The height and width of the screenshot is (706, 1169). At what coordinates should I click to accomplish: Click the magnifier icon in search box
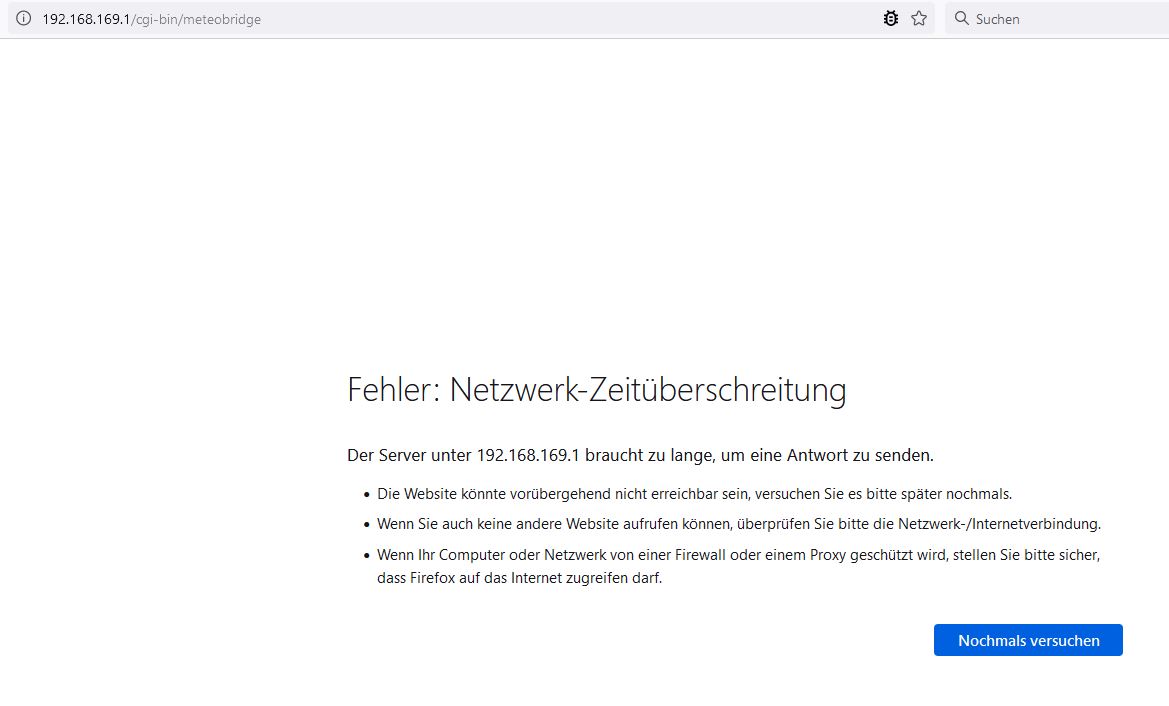point(962,19)
